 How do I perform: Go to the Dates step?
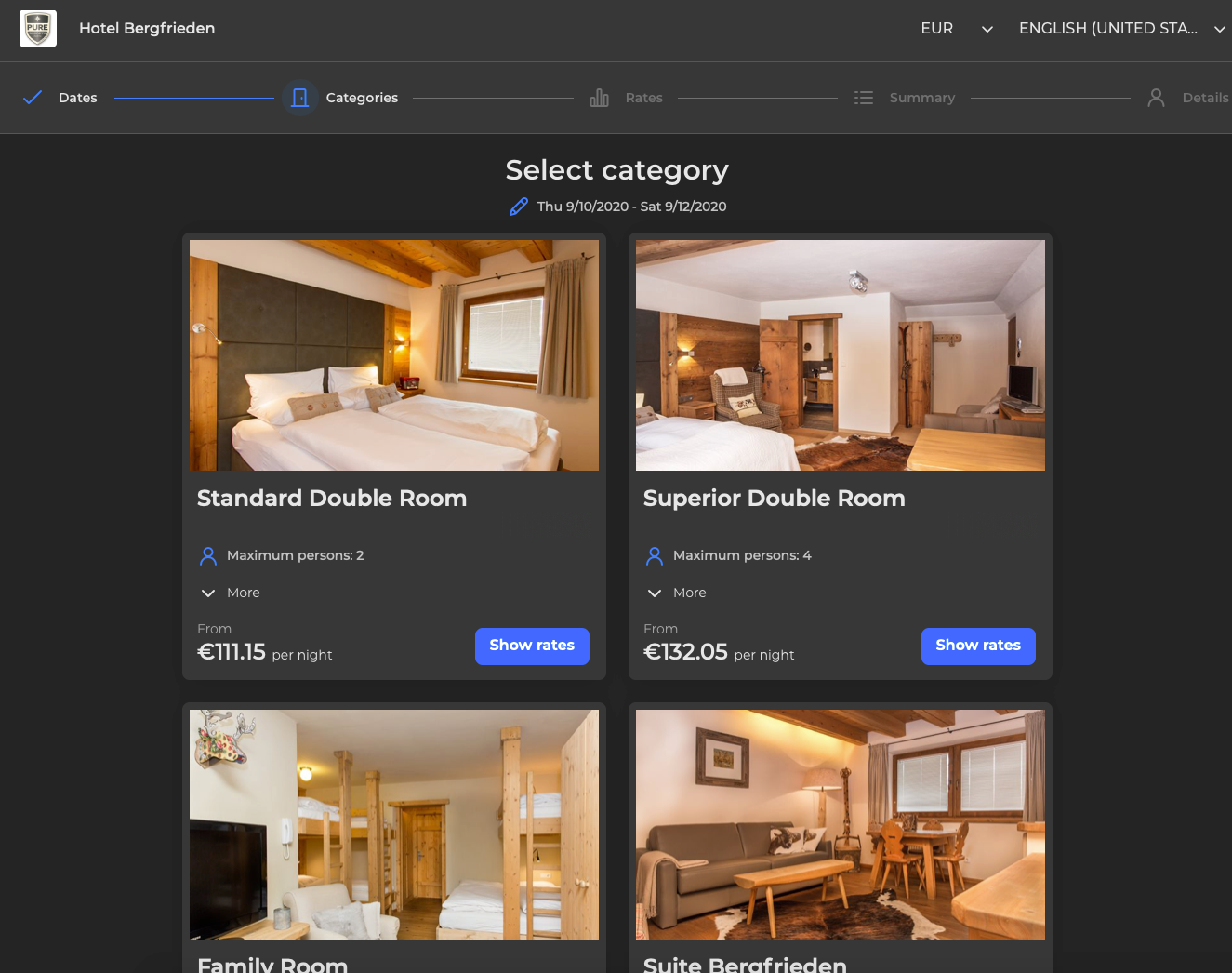(77, 98)
